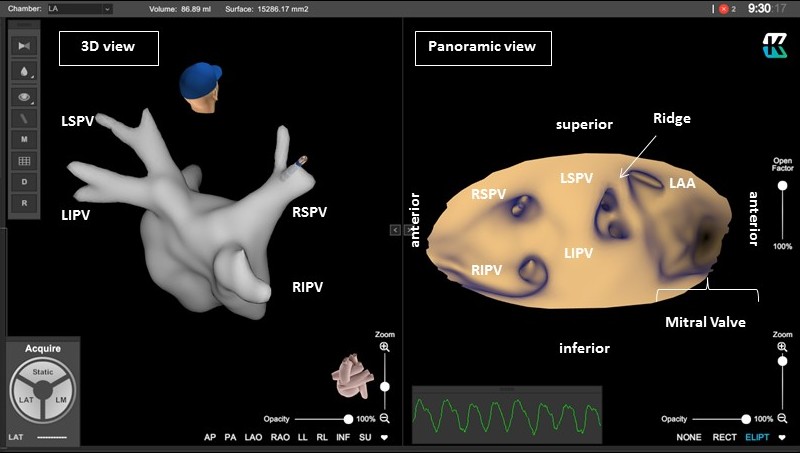Click the diagonal catheter tool icon

(x=24, y=119)
